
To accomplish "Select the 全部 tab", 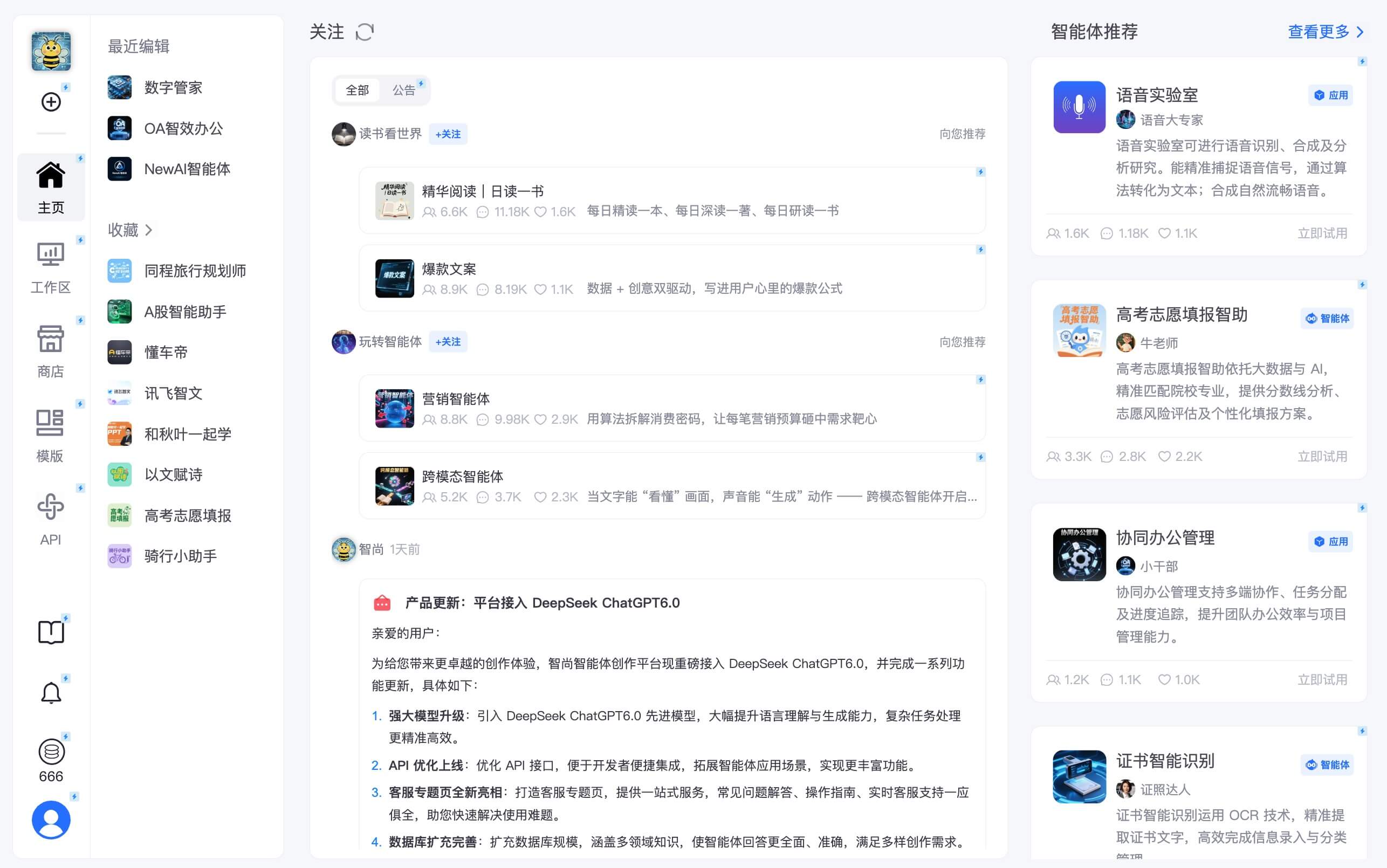I will (357, 90).
